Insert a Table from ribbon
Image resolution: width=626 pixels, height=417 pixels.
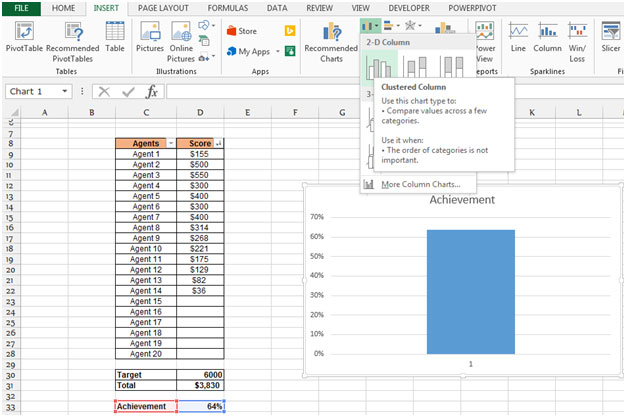(x=115, y=37)
